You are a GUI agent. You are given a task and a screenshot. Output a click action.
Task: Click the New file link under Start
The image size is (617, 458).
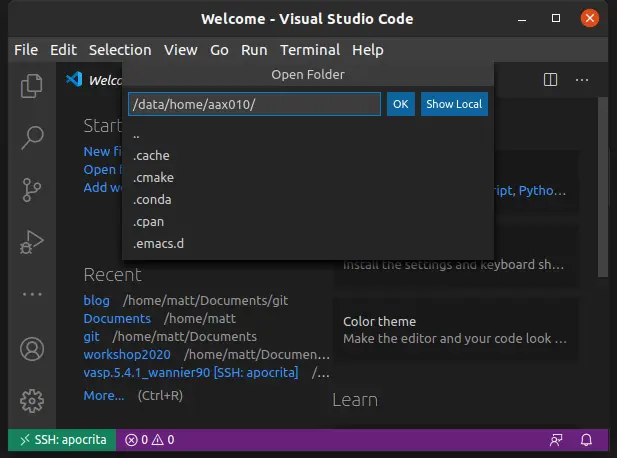coord(102,151)
